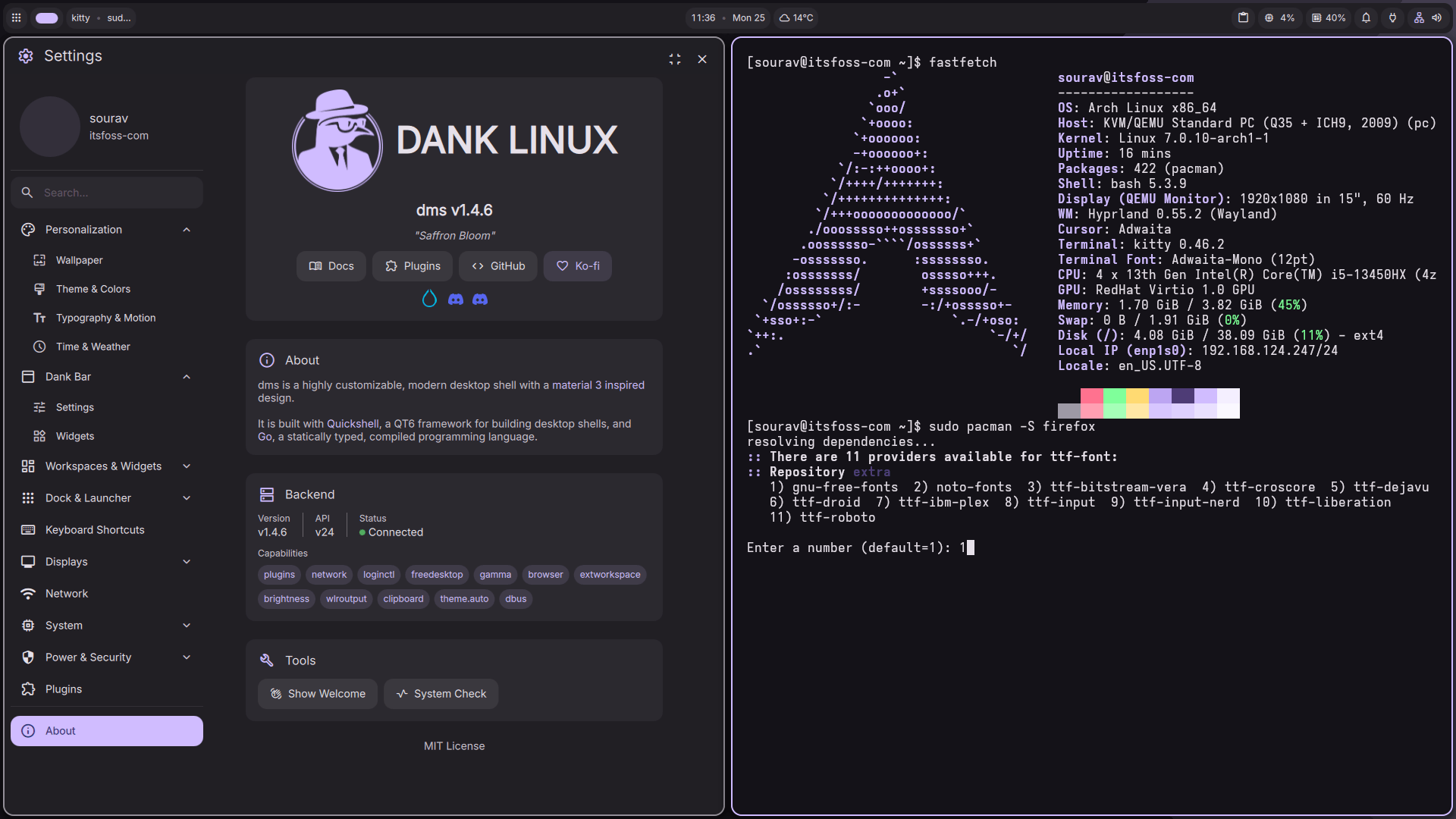Open Keyboard Shortcuts page

click(107, 530)
